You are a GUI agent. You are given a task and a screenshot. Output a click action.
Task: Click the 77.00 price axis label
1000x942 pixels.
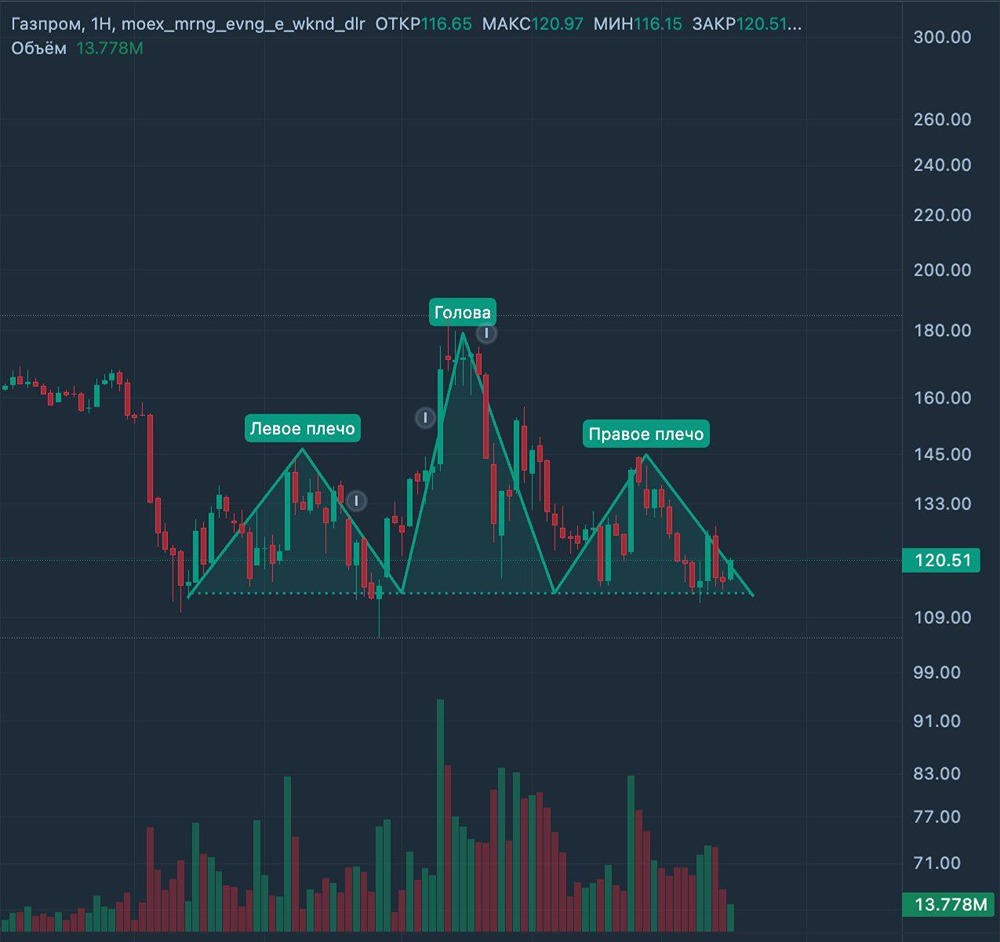coord(936,817)
